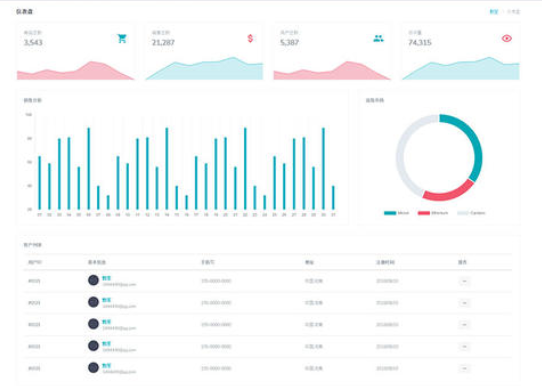The image size is (542, 386).
Task: Click the teal shopping cart icon
Action: (x=122, y=38)
